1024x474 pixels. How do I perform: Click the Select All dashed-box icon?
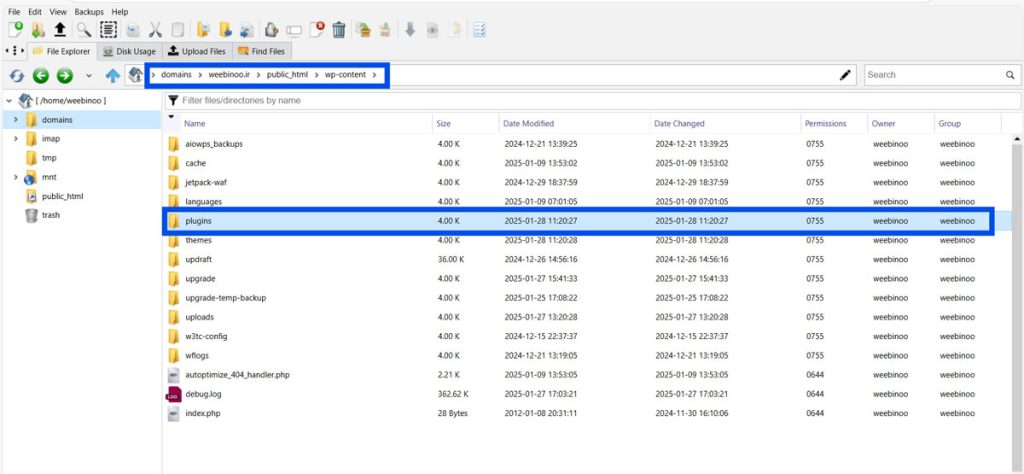click(x=108, y=30)
